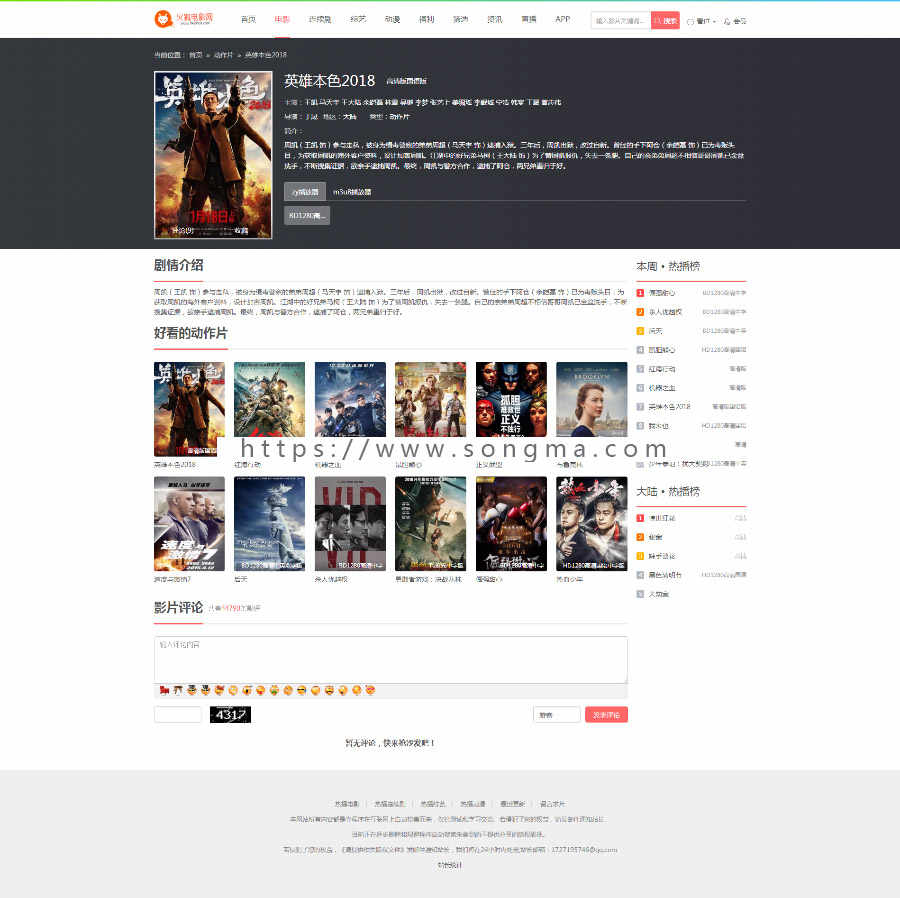Image resolution: width=900 pixels, height=898 pixels.
Task: Expand the viewing history dropdown in header
Action: [x=701, y=21]
